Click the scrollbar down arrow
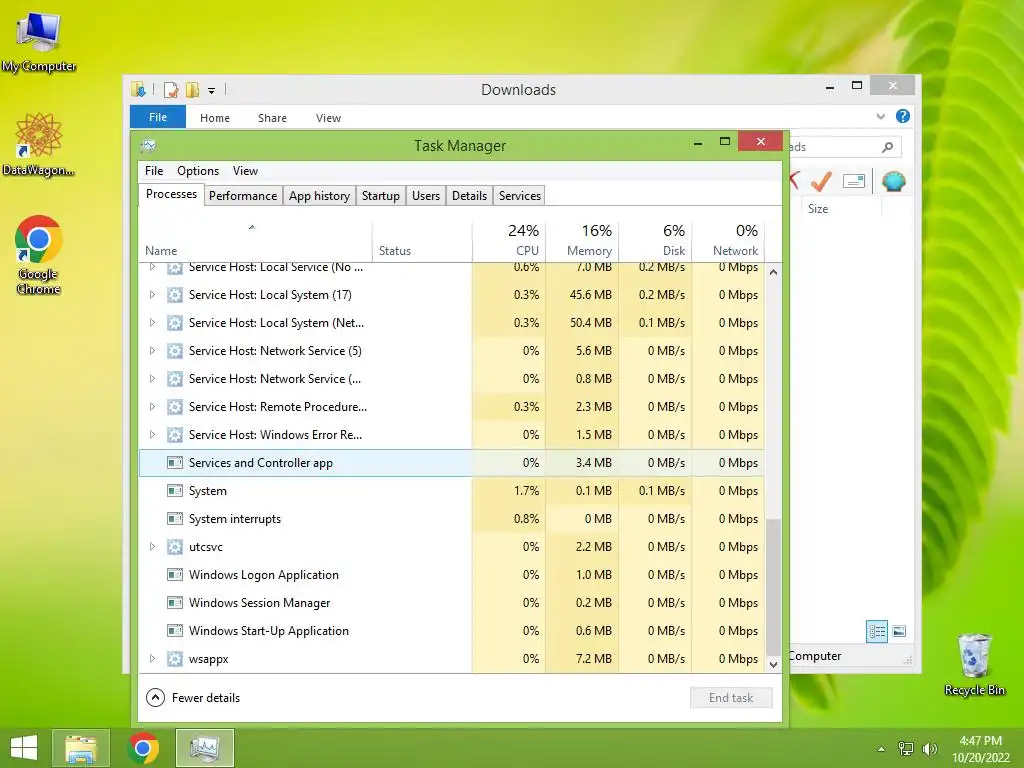Image resolution: width=1024 pixels, height=768 pixels. pos(773,665)
